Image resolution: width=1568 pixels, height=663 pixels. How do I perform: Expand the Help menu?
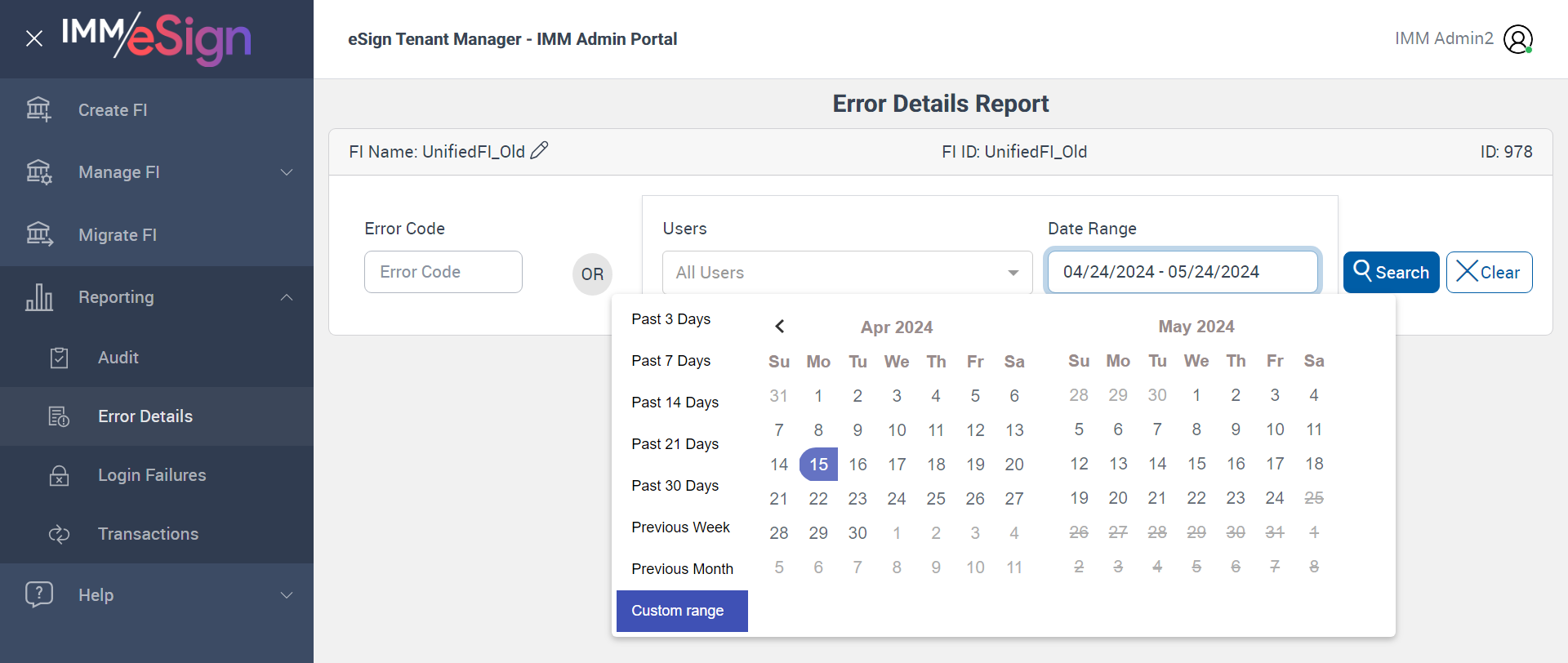click(x=287, y=595)
